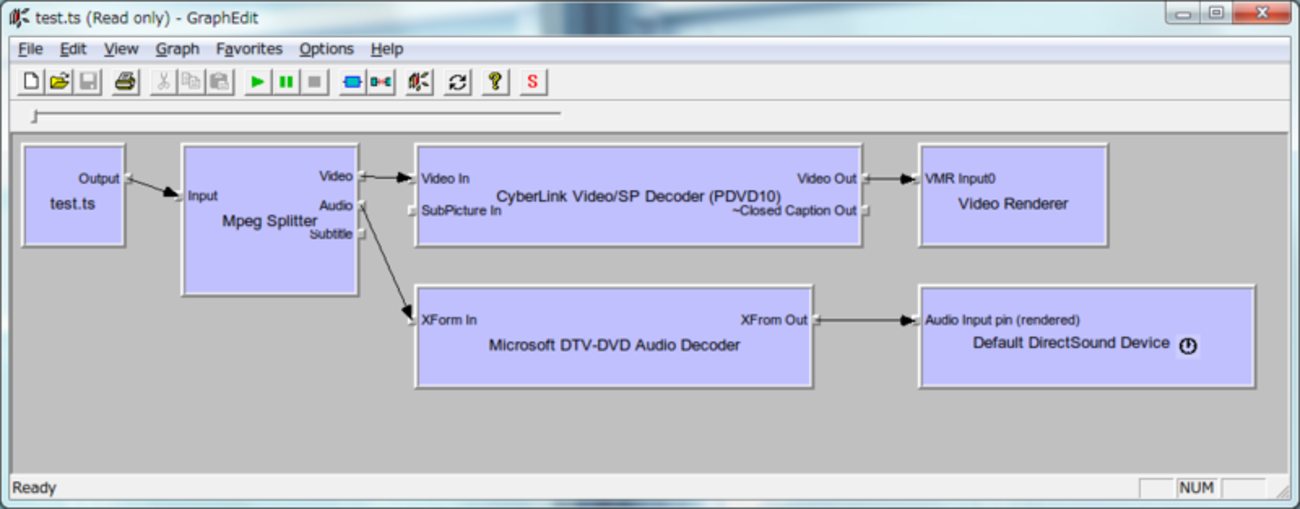Play the graph with the green arrow
1300x509 pixels.
pyautogui.click(x=258, y=82)
